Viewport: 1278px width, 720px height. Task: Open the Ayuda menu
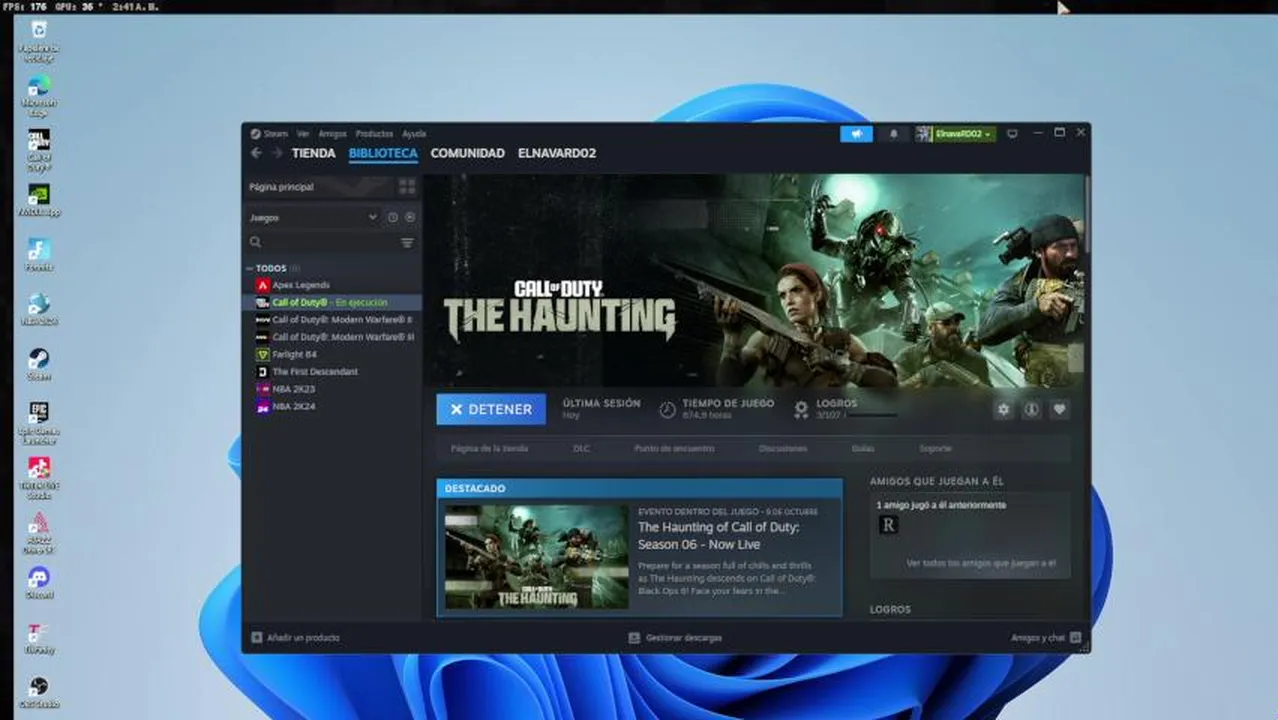tap(414, 134)
